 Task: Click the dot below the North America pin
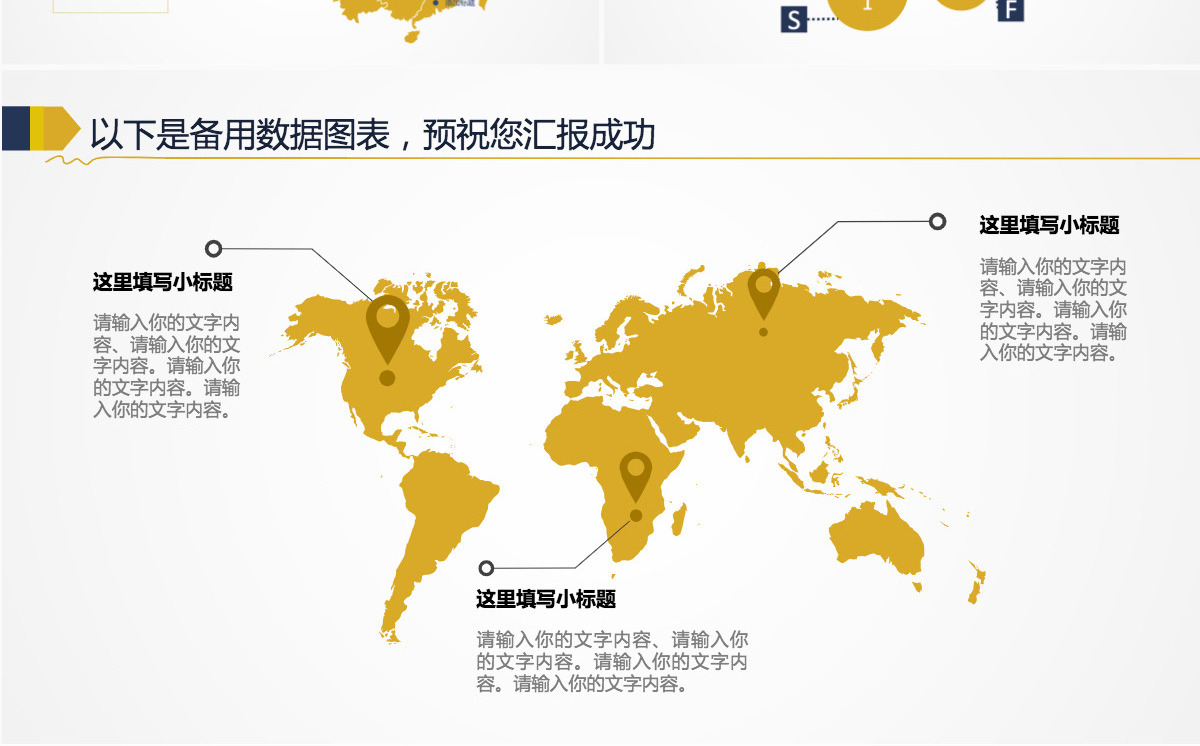387,378
